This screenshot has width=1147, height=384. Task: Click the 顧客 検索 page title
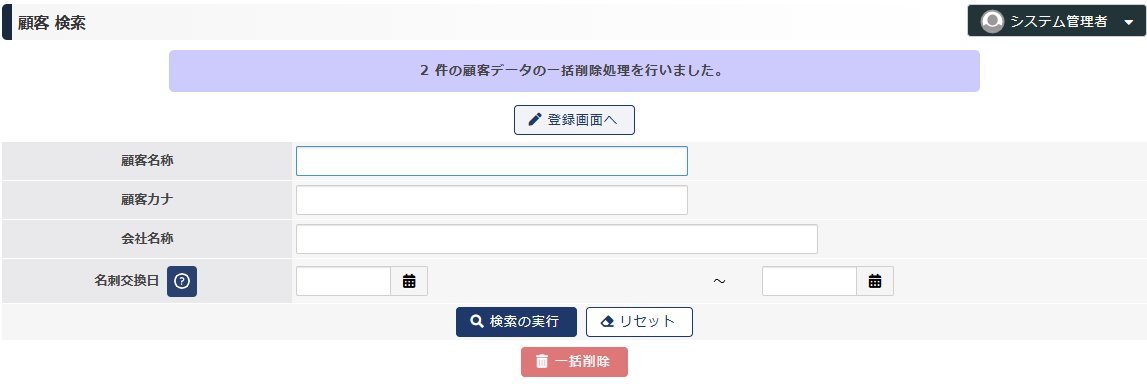[x=52, y=23]
